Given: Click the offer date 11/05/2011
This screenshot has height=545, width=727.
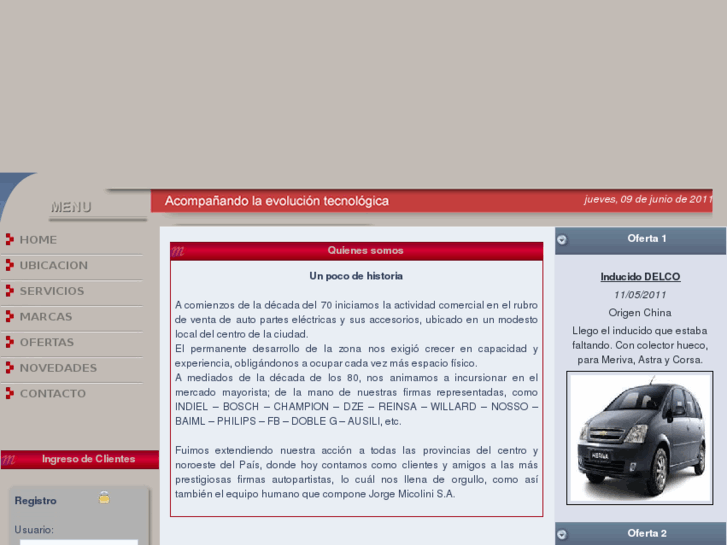Looking at the screenshot, I should (640, 295).
